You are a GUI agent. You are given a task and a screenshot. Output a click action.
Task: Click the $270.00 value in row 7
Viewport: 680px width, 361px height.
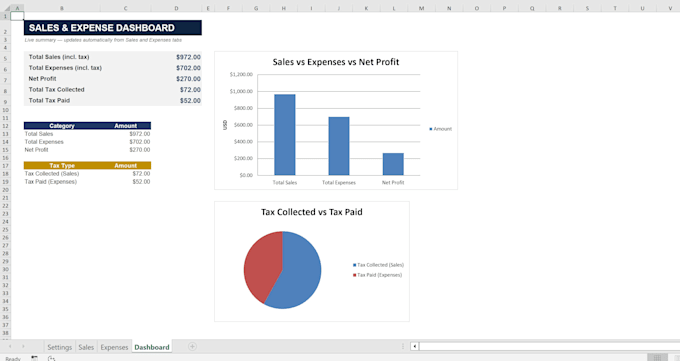(188, 79)
